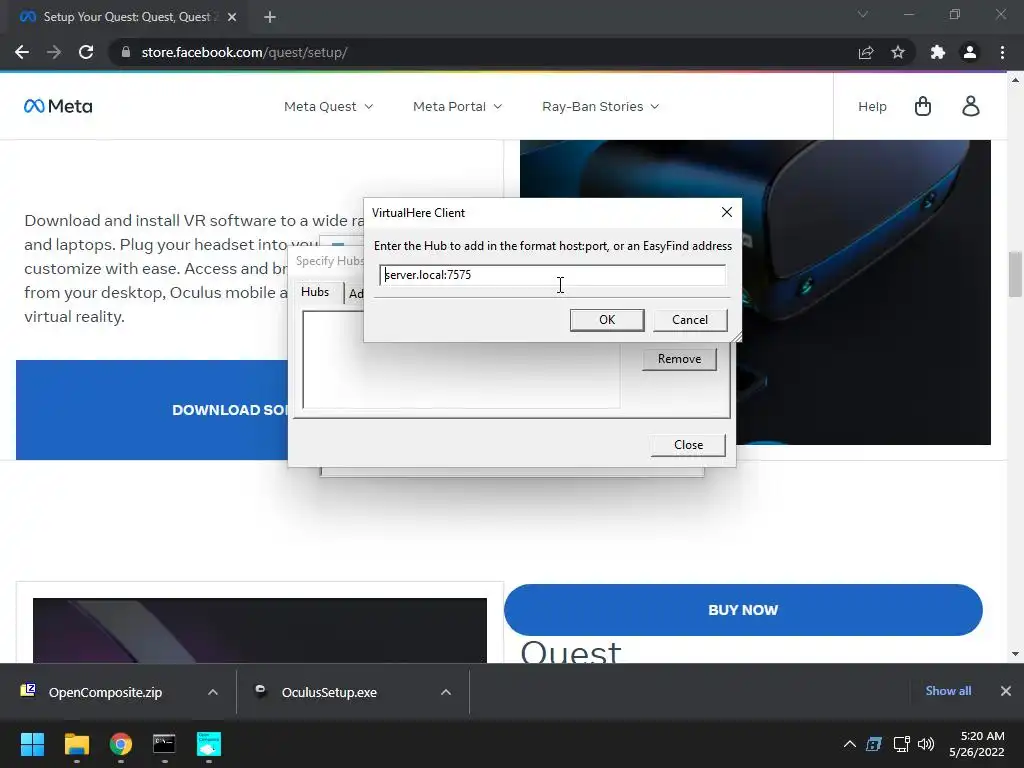Open a new browser tab
The height and width of the screenshot is (768, 1024).
click(x=270, y=17)
